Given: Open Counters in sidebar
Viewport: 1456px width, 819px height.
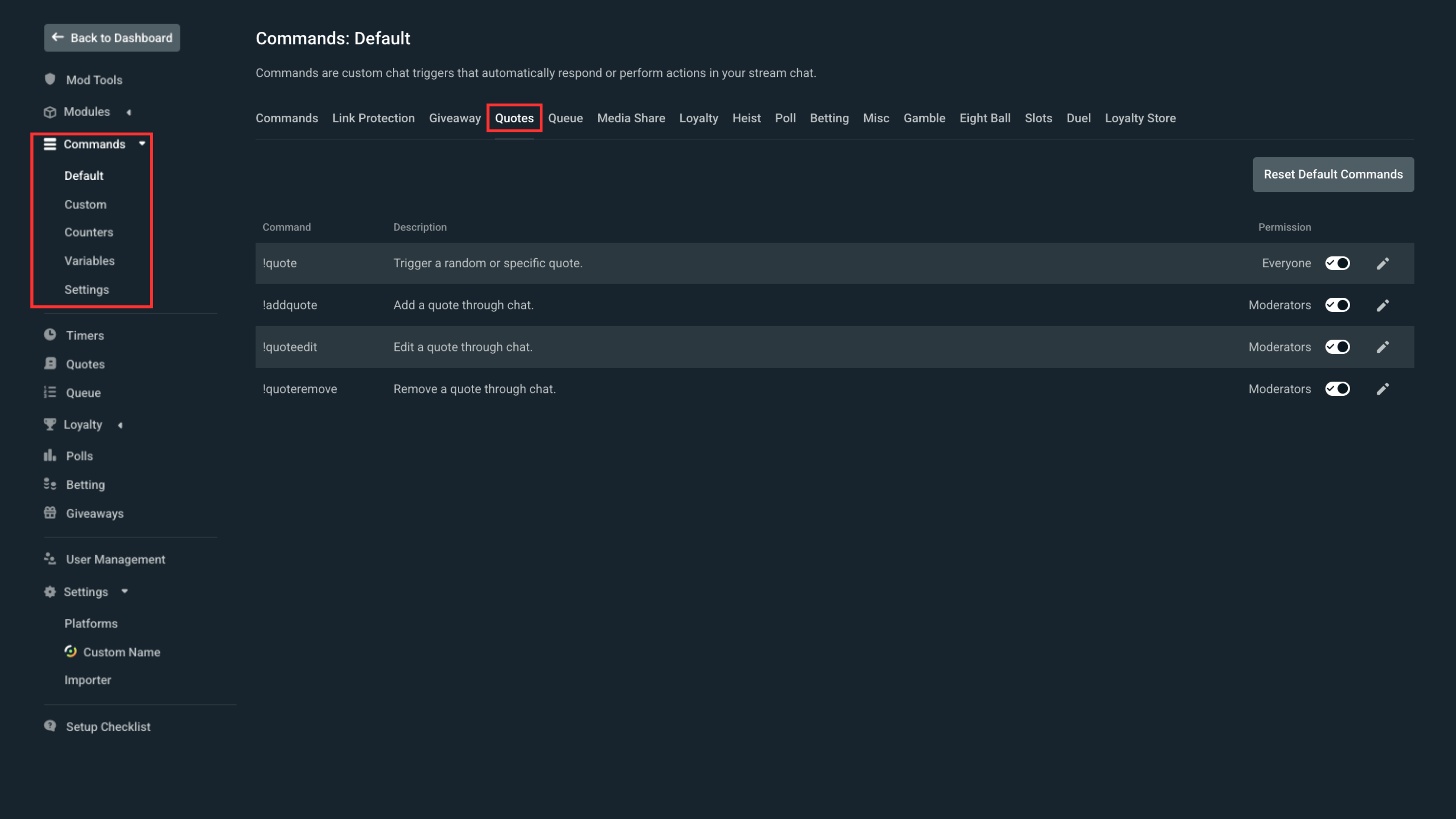Looking at the screenshot, I should [x=89, y=232].
